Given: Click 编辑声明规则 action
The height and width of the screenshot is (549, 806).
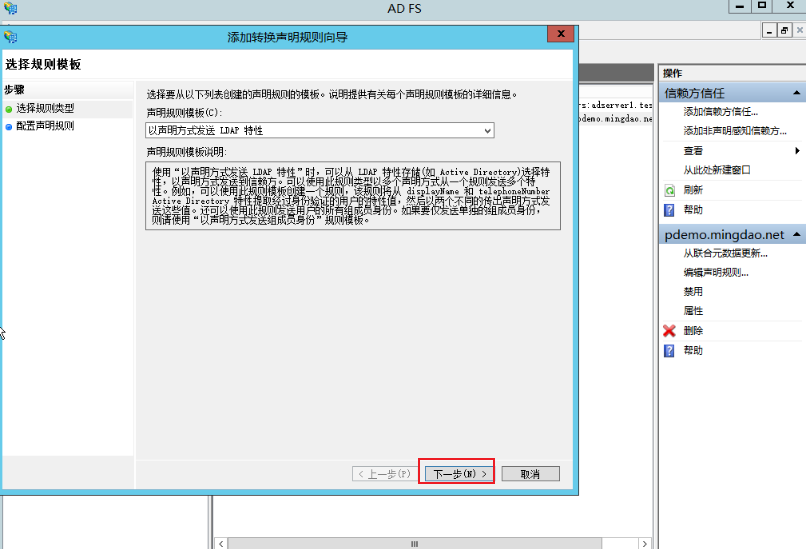Looking at the screenshot, I should pos(716,273).
